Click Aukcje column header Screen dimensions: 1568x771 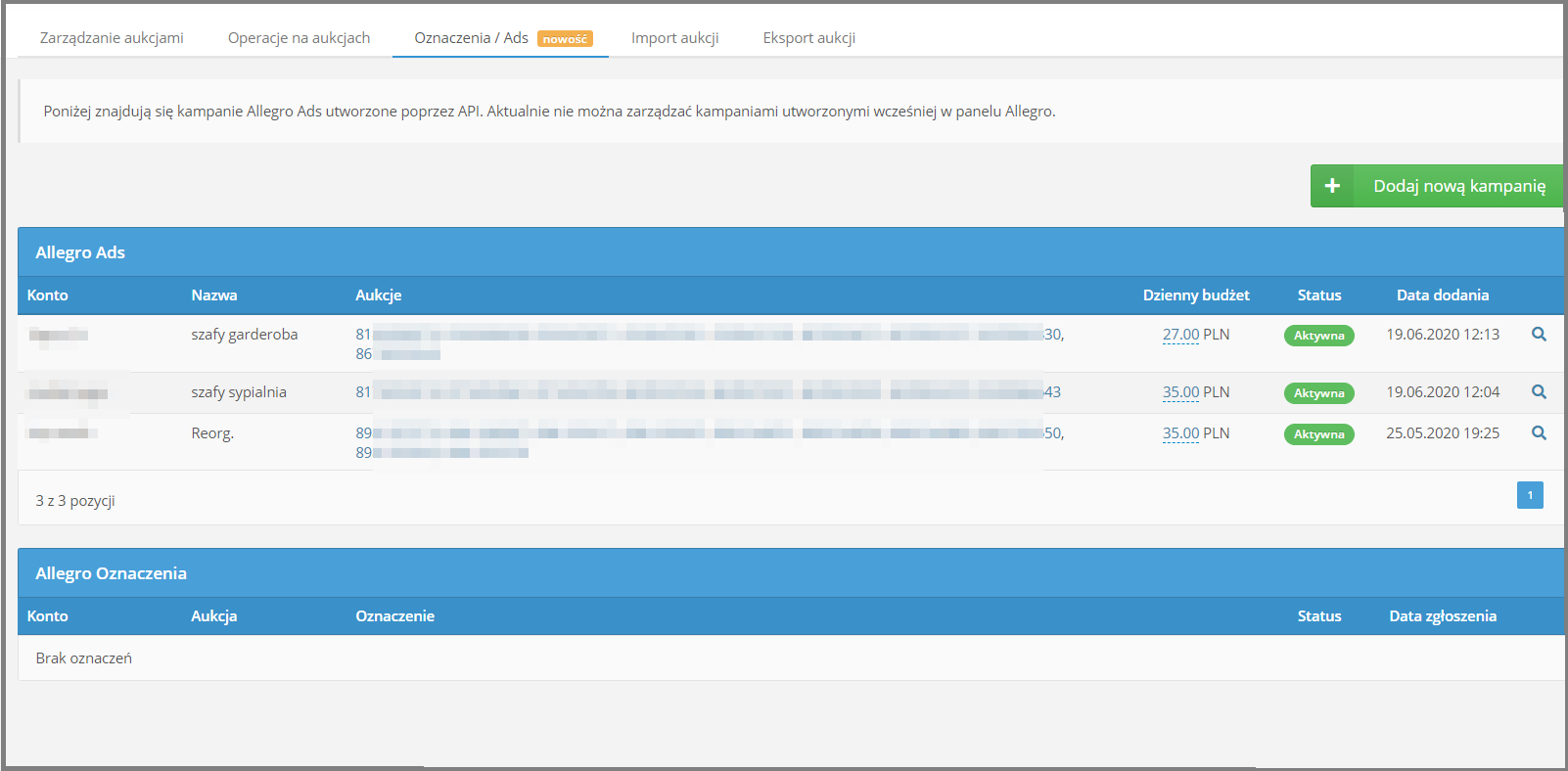tap(379, 295)
